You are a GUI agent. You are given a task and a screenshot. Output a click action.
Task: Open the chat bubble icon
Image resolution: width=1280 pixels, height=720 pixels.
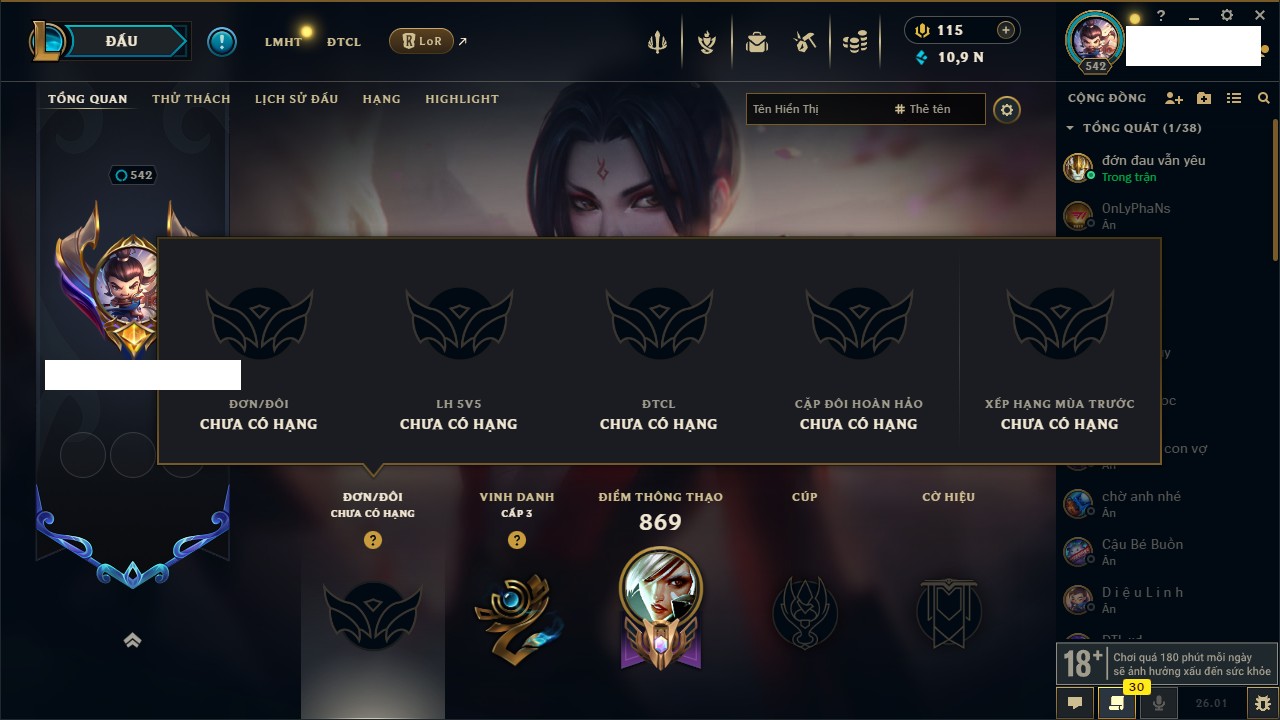click(x=1075, y=703)
